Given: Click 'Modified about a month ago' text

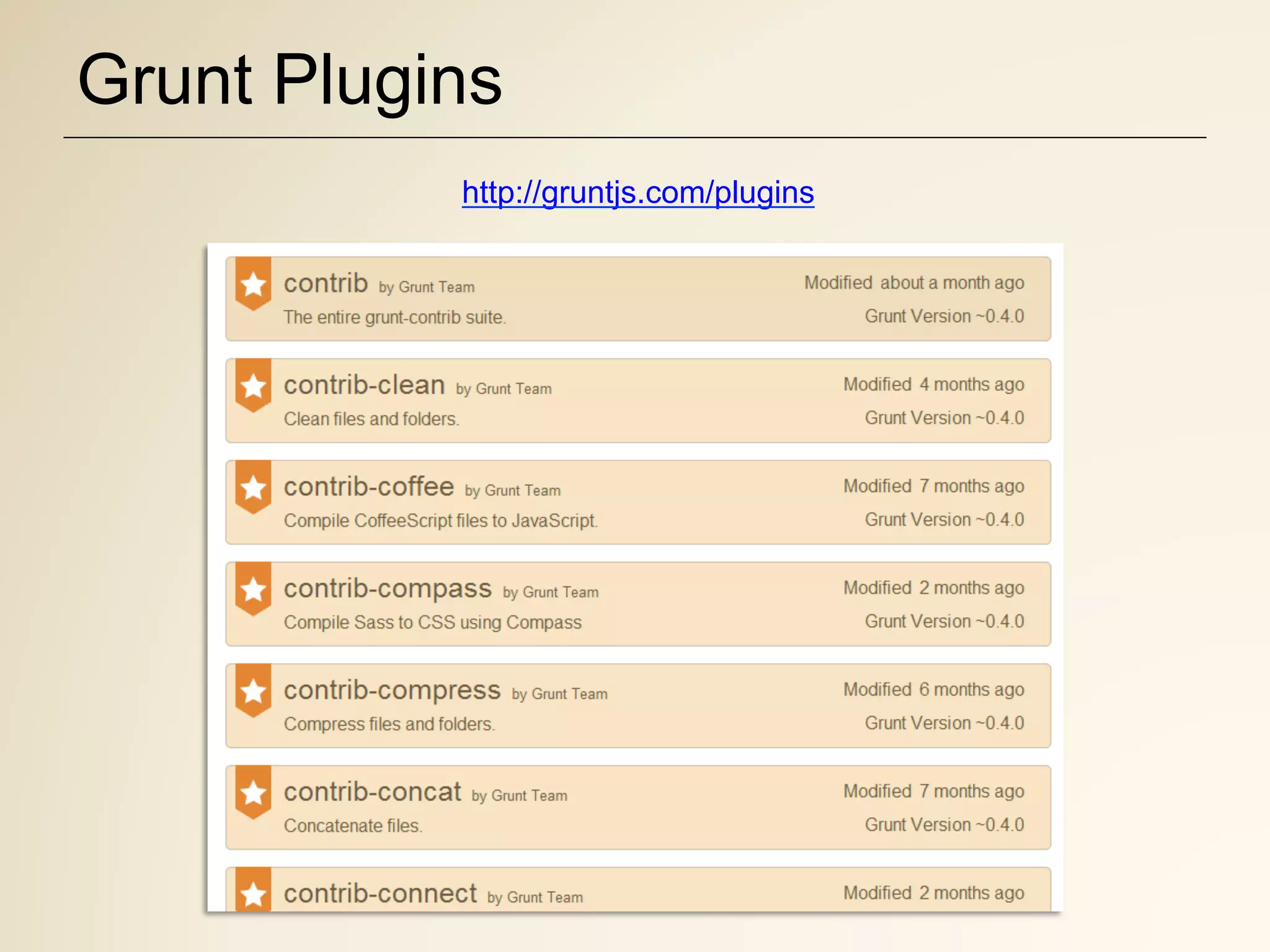Looking at the screenshot, I should pyautogui.click(x=914, y=283).
